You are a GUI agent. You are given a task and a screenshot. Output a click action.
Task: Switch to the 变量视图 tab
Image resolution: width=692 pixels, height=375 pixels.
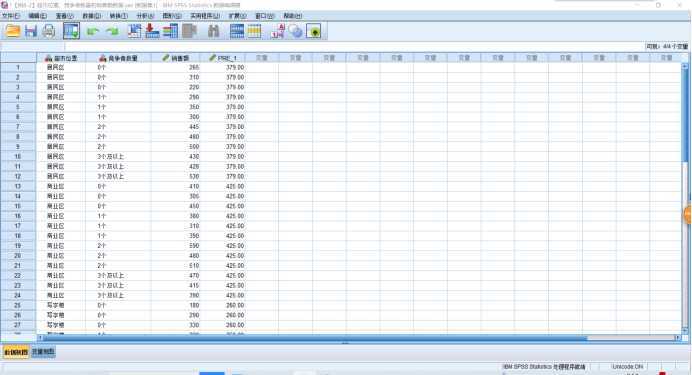[43, 352]
